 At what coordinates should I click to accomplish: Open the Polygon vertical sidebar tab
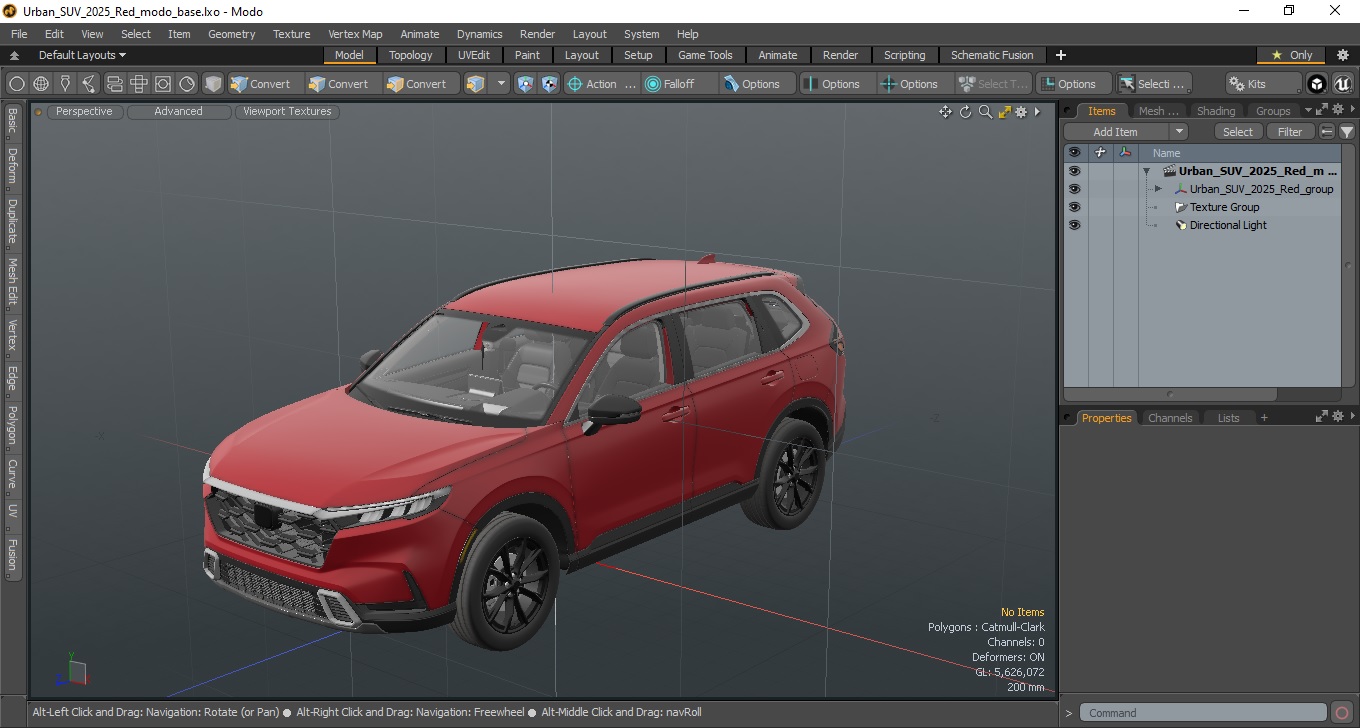click(x=12, y=425)
